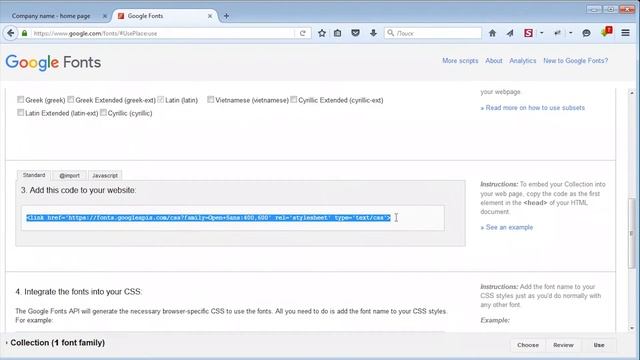Click the Google Fonts logo
The width and height of the screenshot is (640, 360).
(53, 62)
